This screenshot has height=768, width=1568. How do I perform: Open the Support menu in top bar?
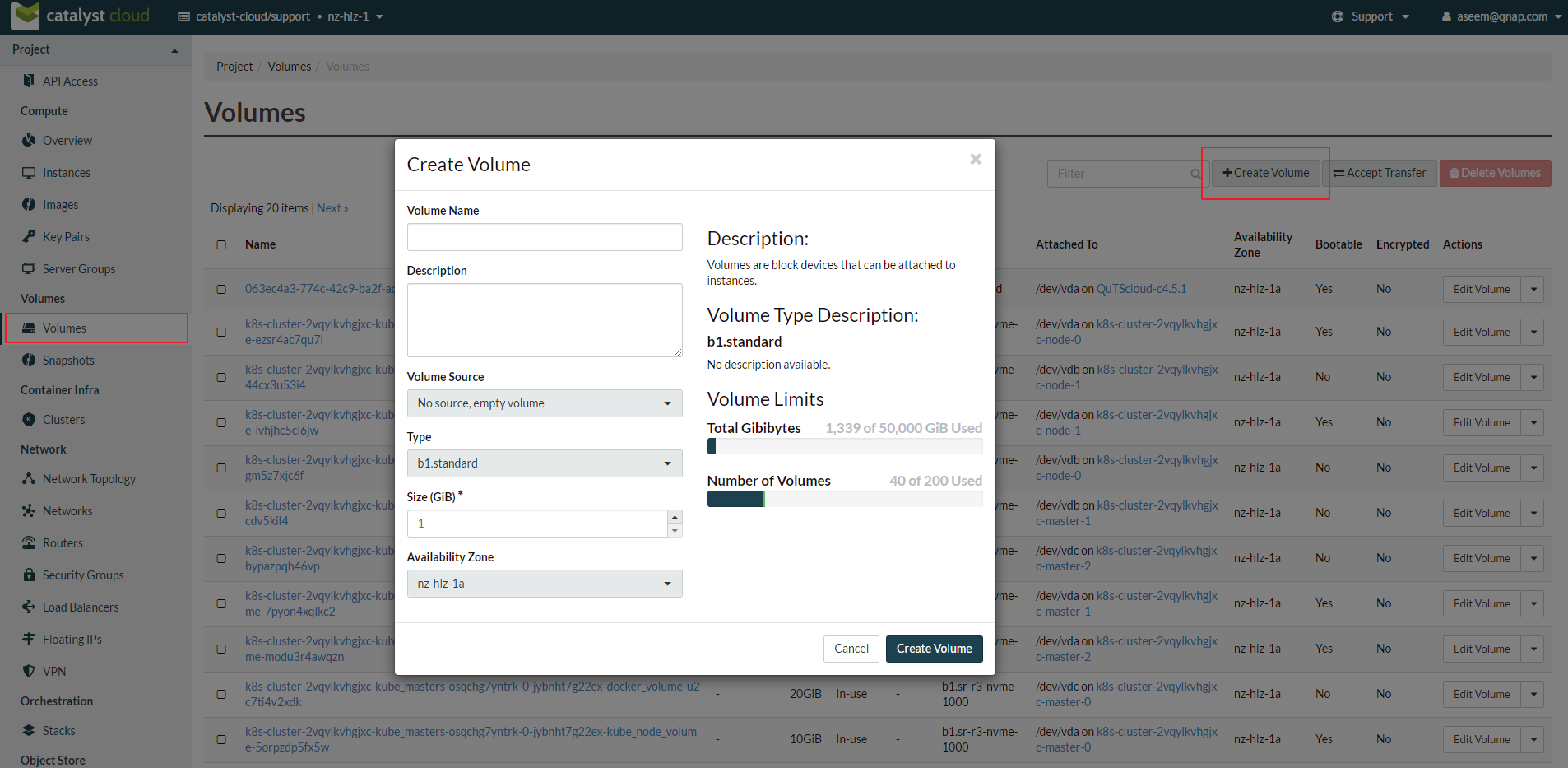coord(1371,16)
